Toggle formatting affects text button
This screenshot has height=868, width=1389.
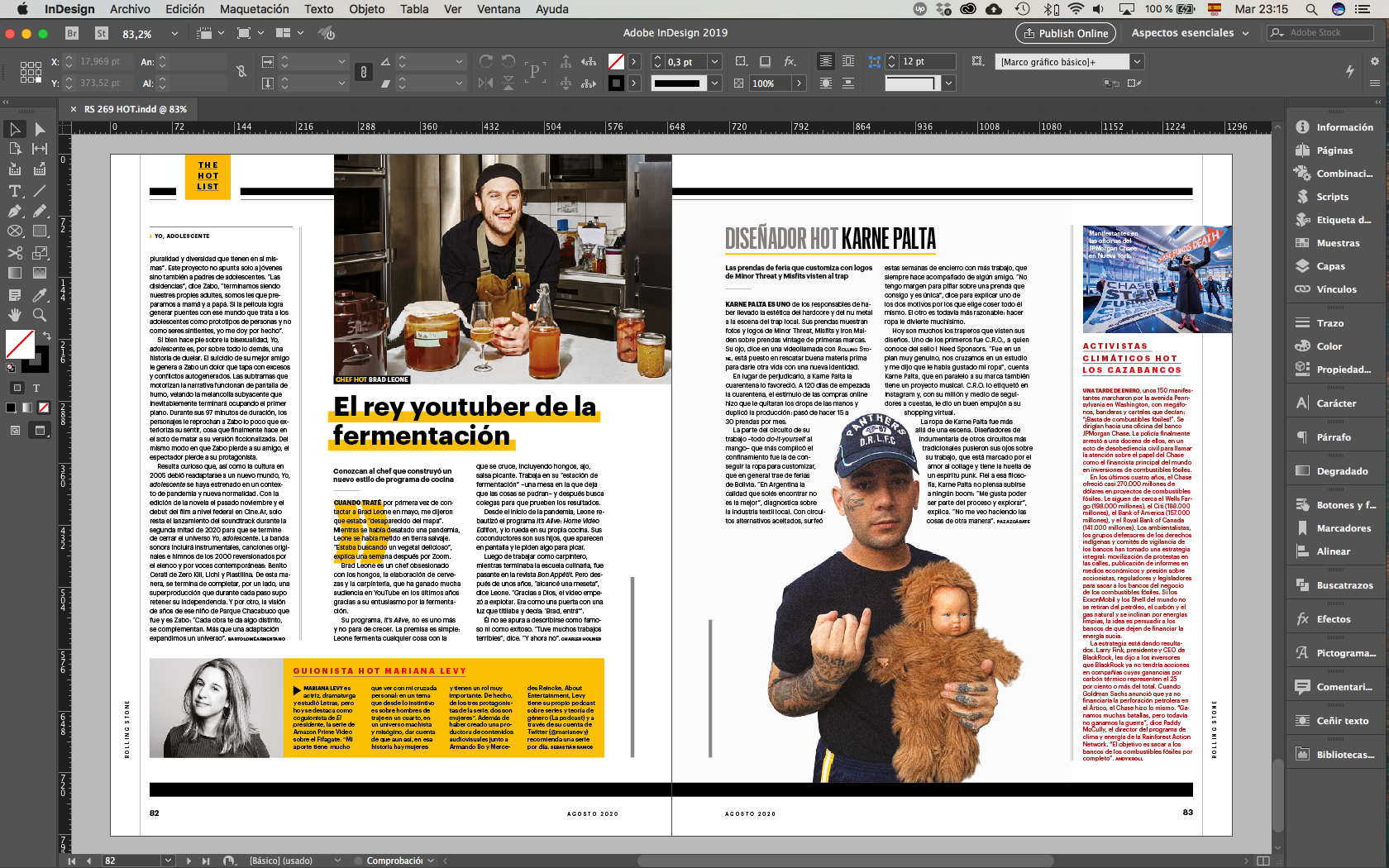coord(36,388)
